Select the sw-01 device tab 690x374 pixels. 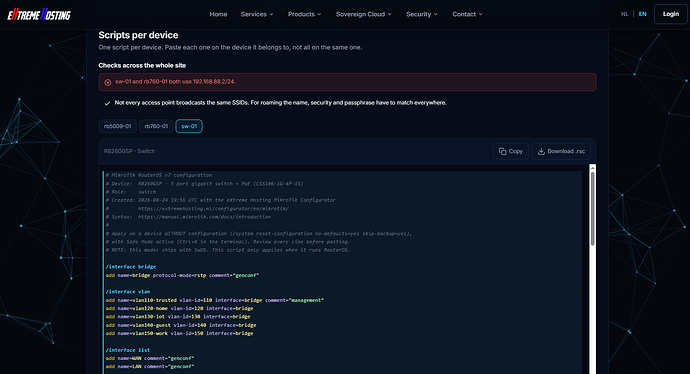point(189,126)
